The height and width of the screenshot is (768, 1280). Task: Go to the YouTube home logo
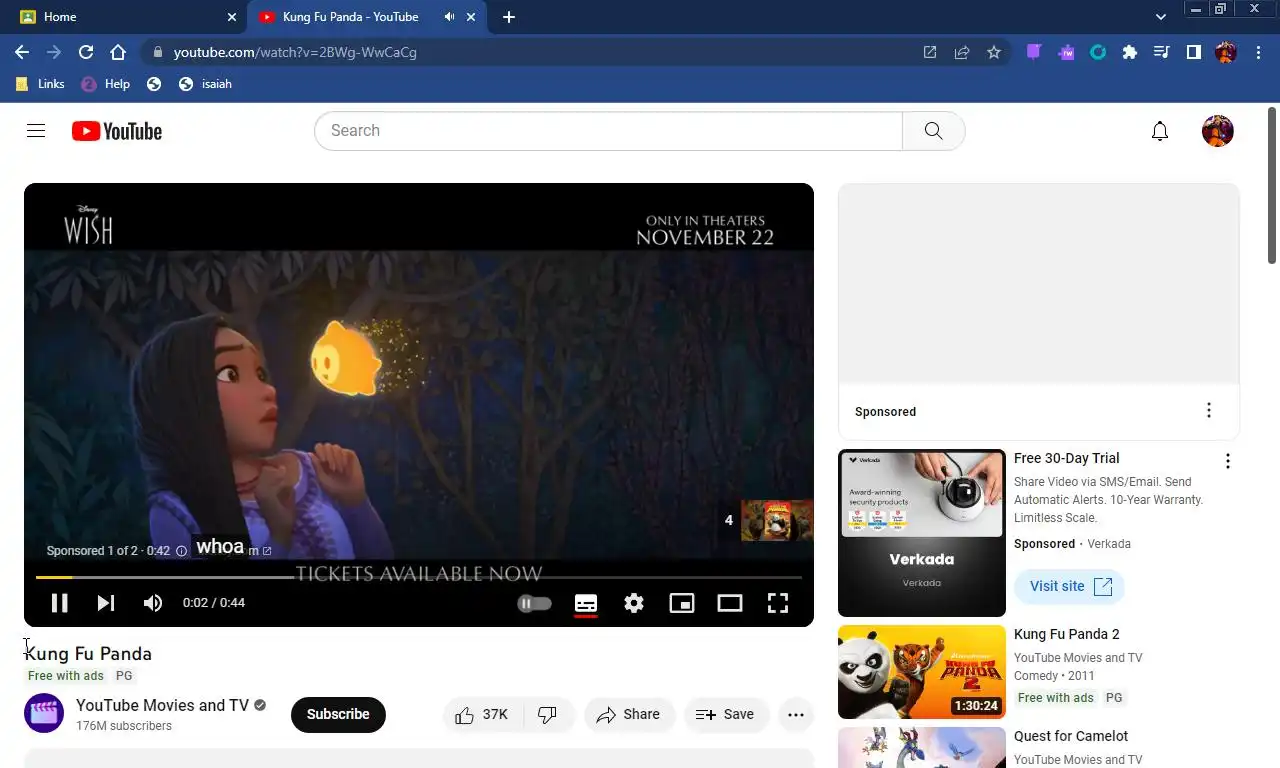pyautogui.click(x=117, y=131)
